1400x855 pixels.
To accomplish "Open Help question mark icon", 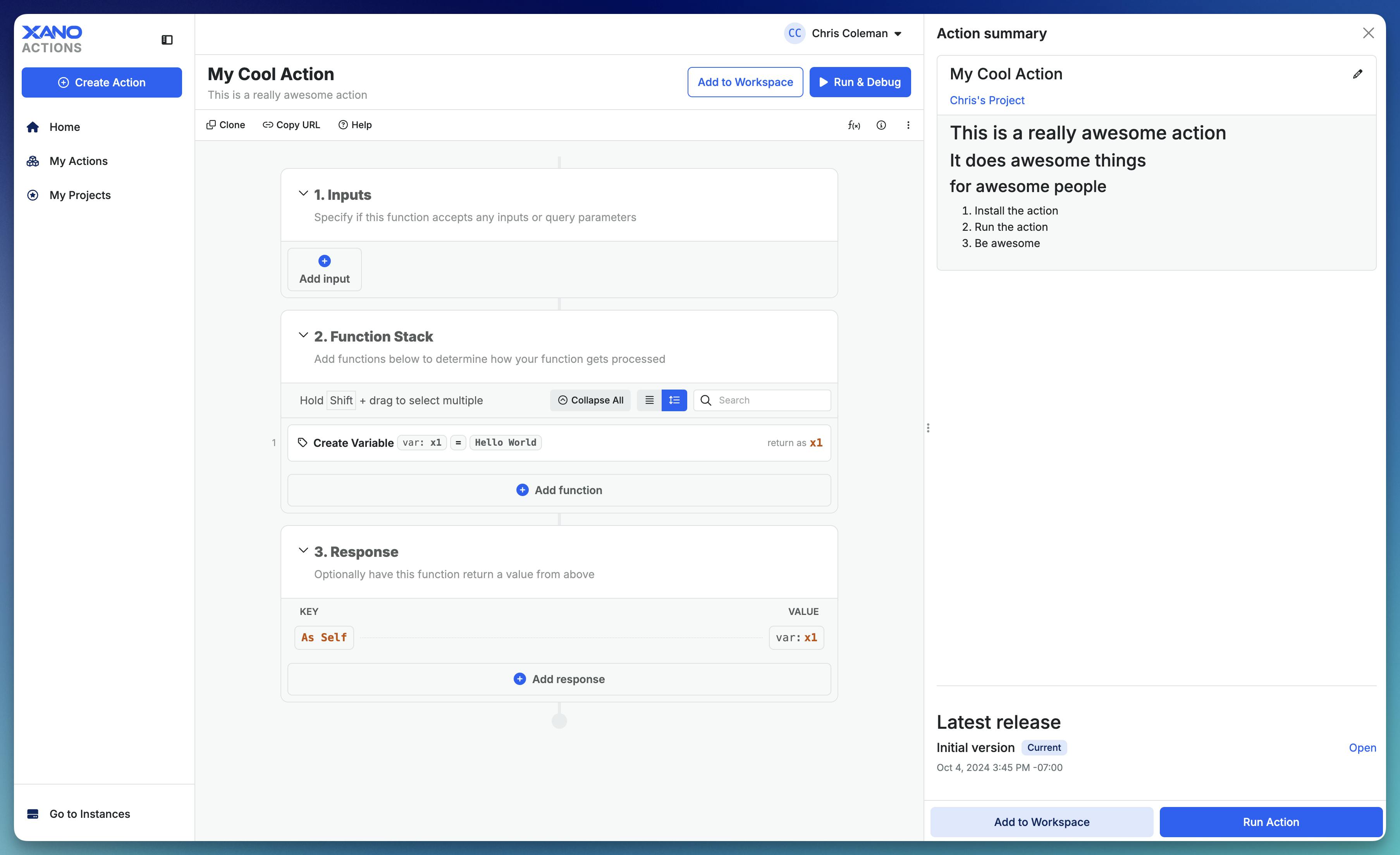I will [354, 125].
